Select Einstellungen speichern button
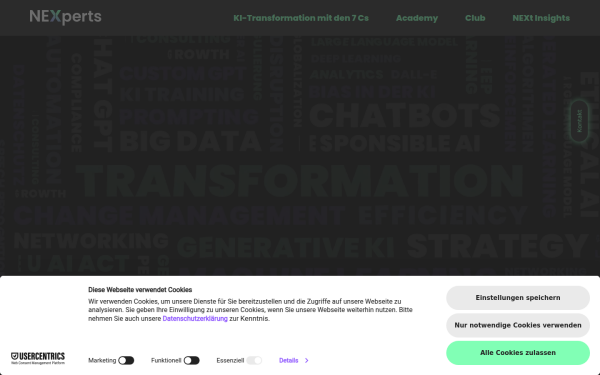This screenshot has width=600, height=375. click(518, 298)
